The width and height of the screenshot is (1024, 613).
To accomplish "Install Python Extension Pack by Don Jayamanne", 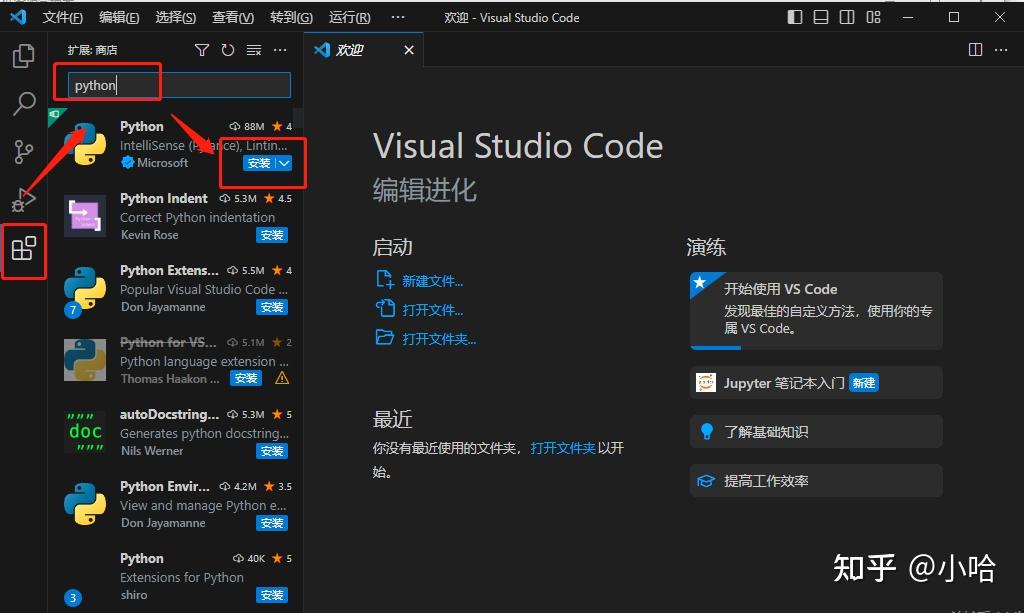I will tap(272, 307).
